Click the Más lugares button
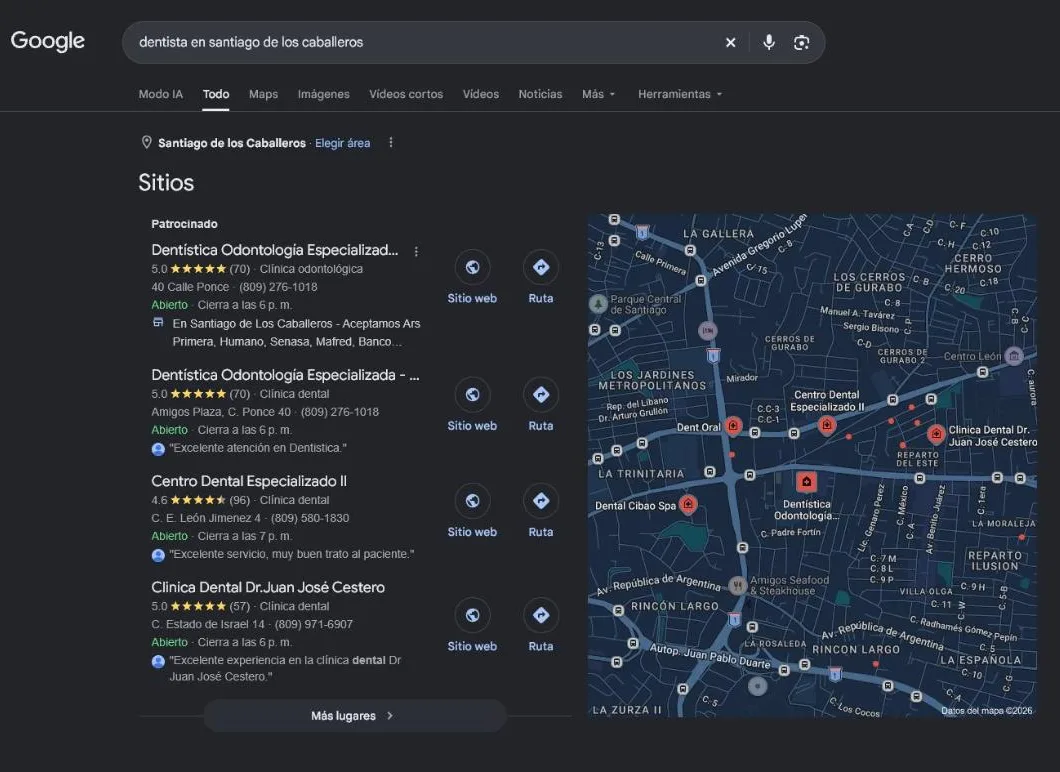The height and width of the screenshot is (772, 1060). (x=355, y=715)
